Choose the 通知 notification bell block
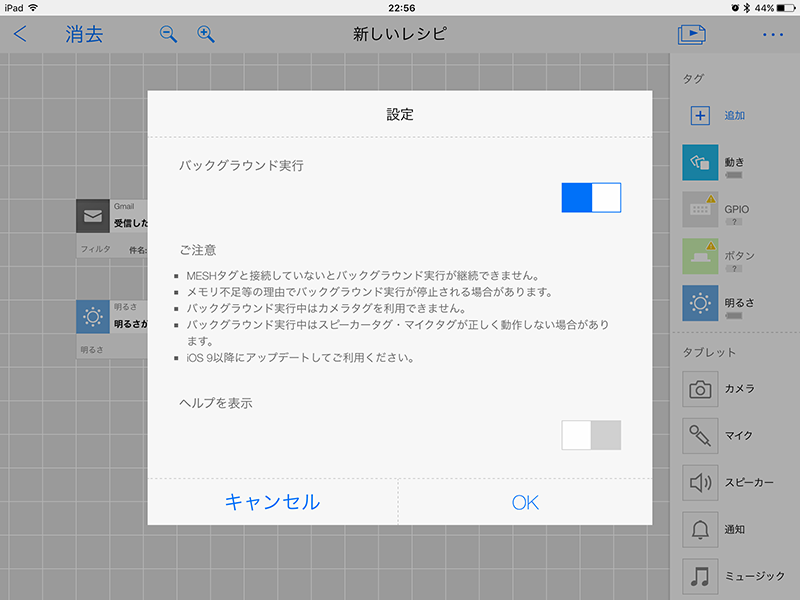Screen dimensions: 800x600 pos(701,530)
